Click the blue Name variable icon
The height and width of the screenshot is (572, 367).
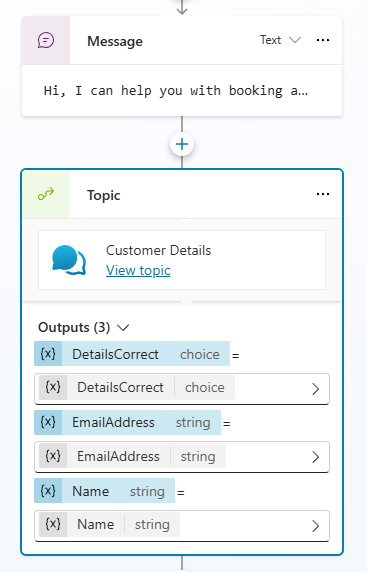click(48, 491)
